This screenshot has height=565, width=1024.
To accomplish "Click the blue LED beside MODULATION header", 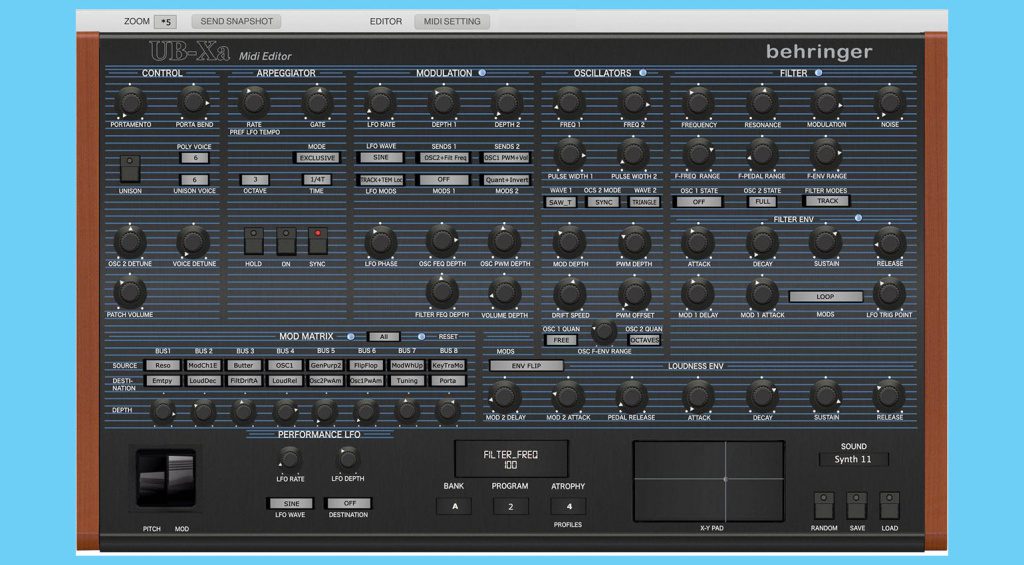I will [x=482, y=73].
